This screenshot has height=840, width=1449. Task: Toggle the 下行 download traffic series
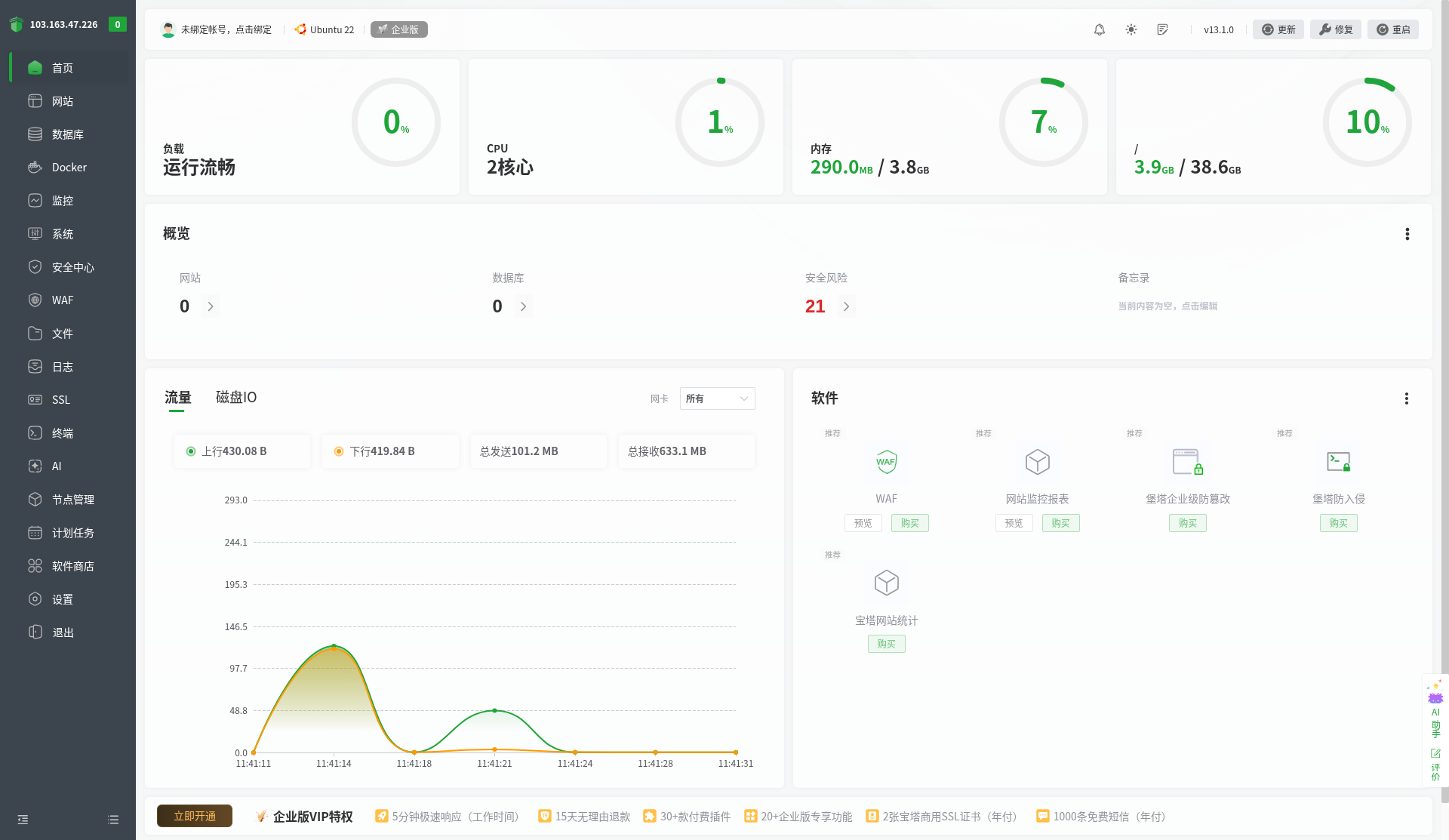(x=390, y=451)
